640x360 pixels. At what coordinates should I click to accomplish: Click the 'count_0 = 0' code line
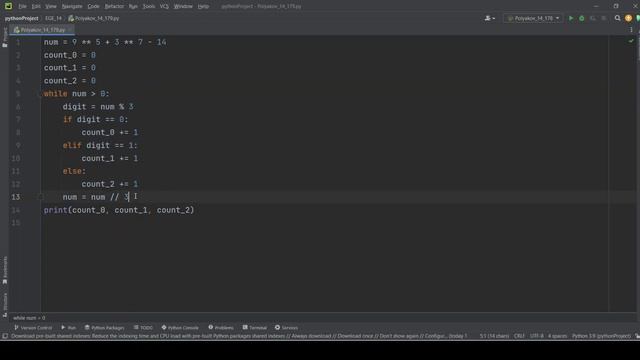click(70, 55)
